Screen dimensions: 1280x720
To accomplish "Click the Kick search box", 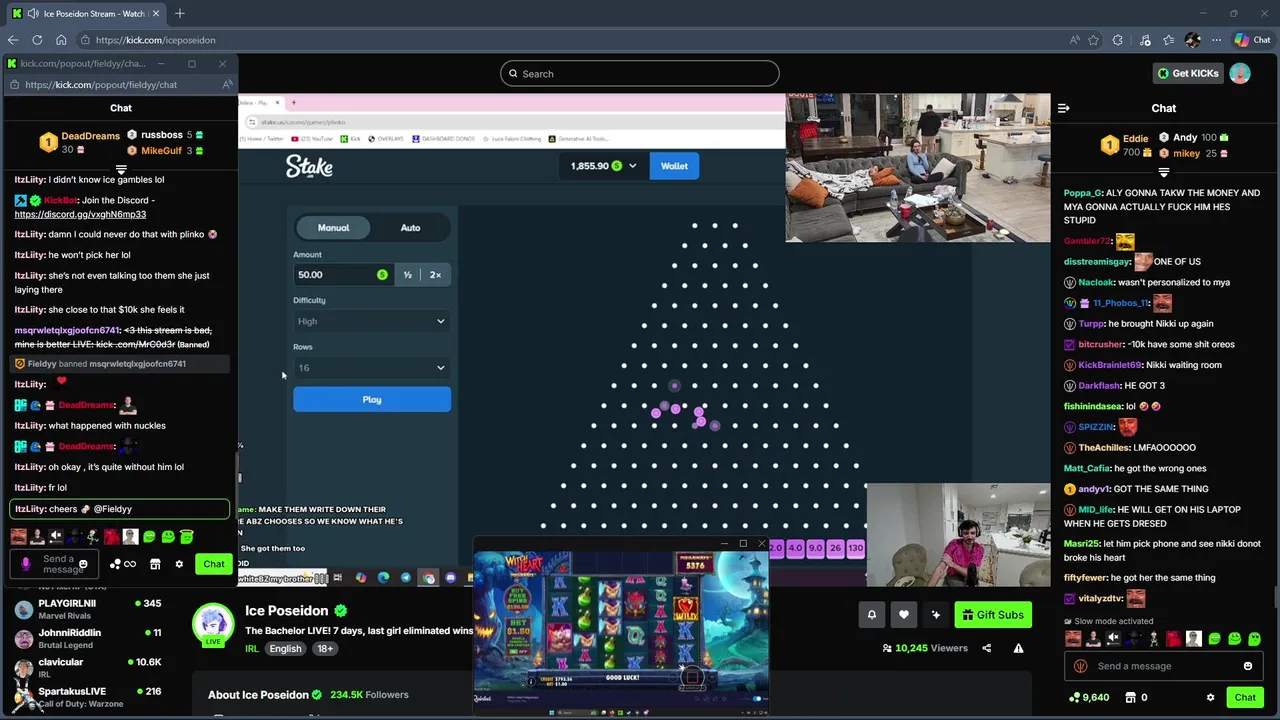I will (x=640, y=73).
